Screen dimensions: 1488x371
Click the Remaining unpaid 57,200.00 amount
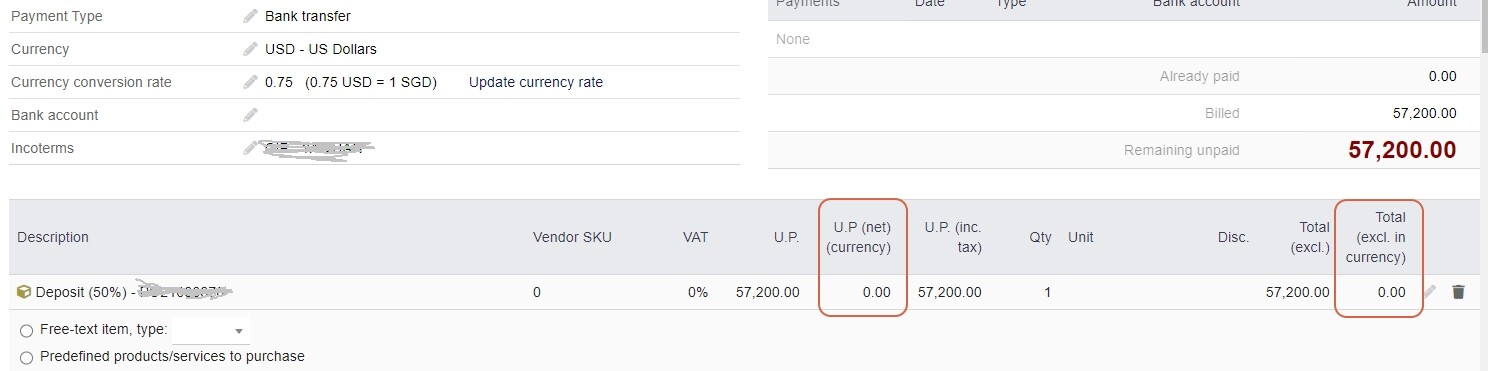[x=1402, y=150]
